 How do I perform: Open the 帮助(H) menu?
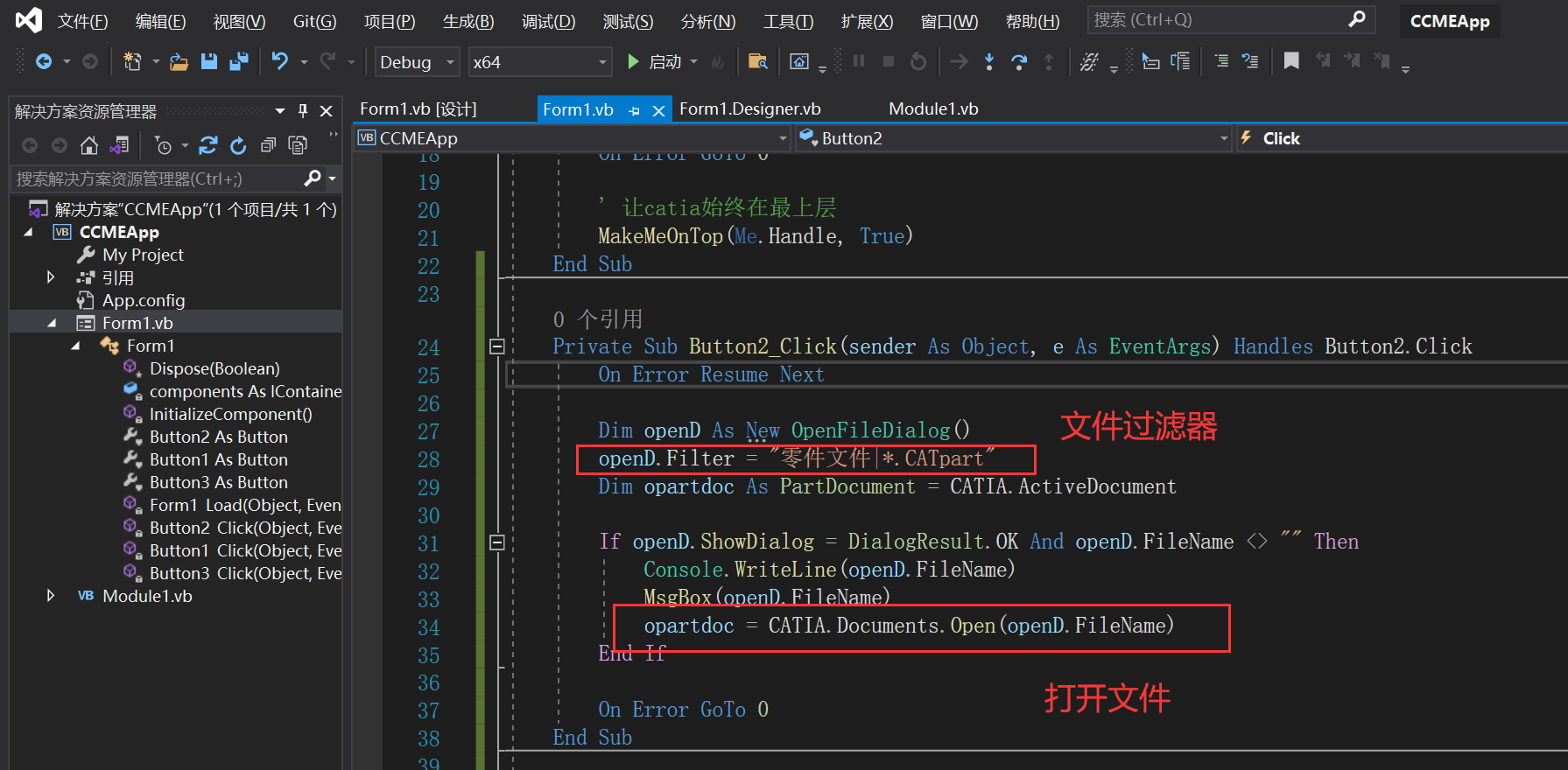tap(1032, 21)
